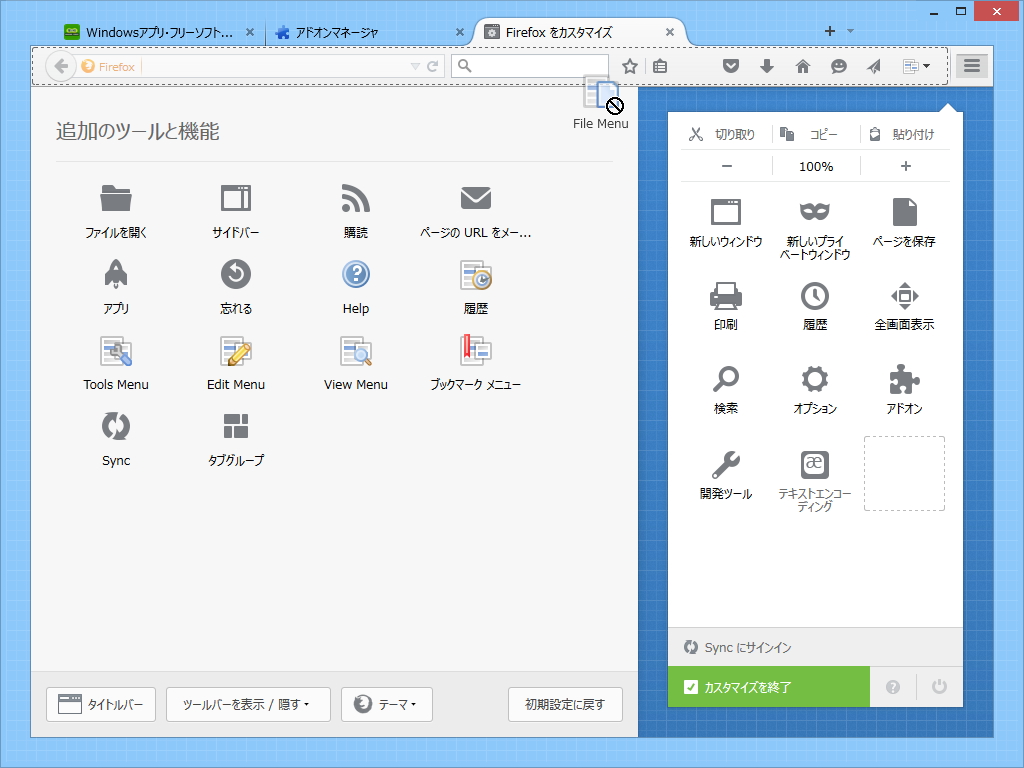Open the hamburger menu button
Screen dimensions: 1024x768
tap(972, 65)
